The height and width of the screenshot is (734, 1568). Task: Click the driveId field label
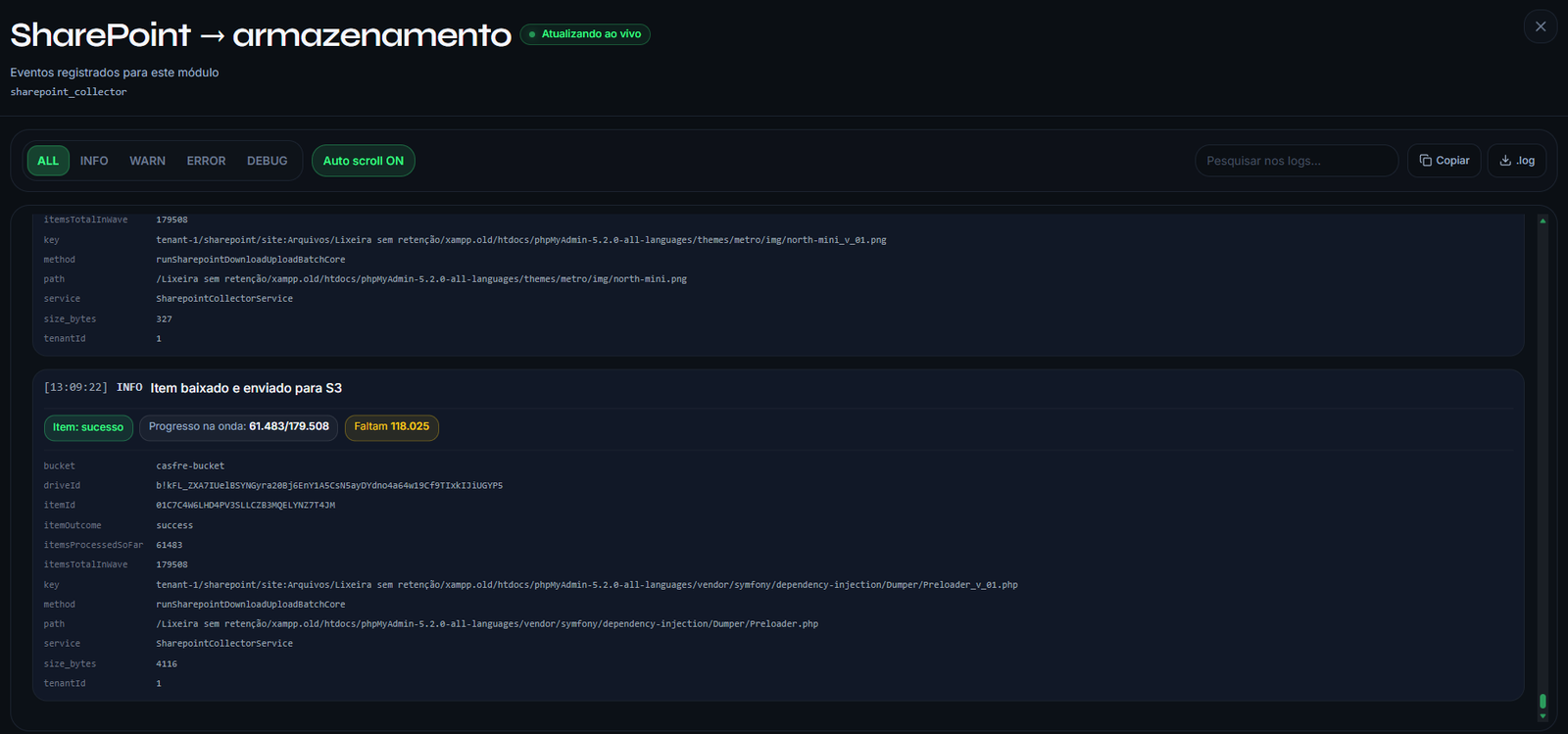pyautogui.click(x=62, y=486)
